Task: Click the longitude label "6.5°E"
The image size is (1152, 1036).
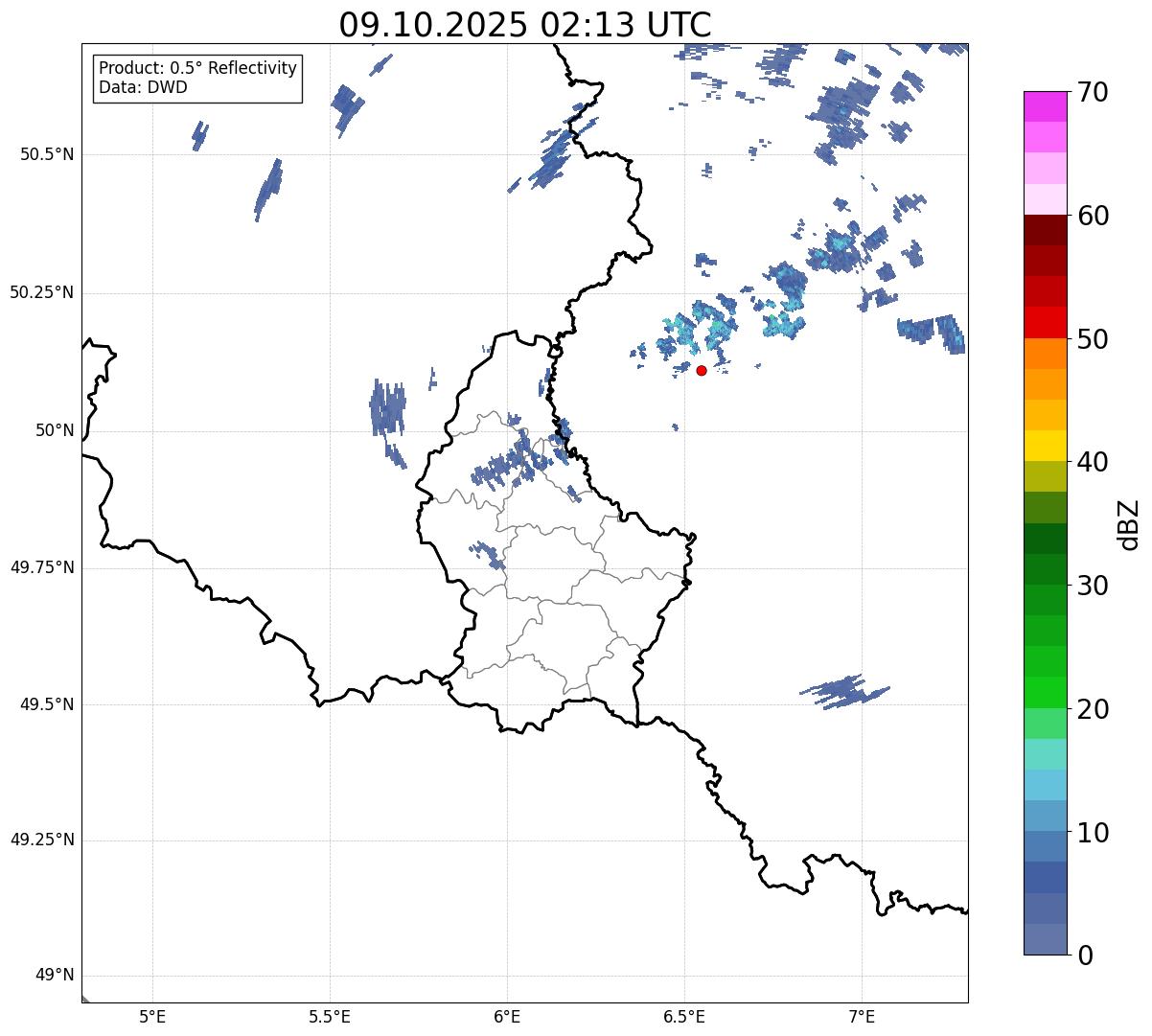Action: pos(684,1016)
